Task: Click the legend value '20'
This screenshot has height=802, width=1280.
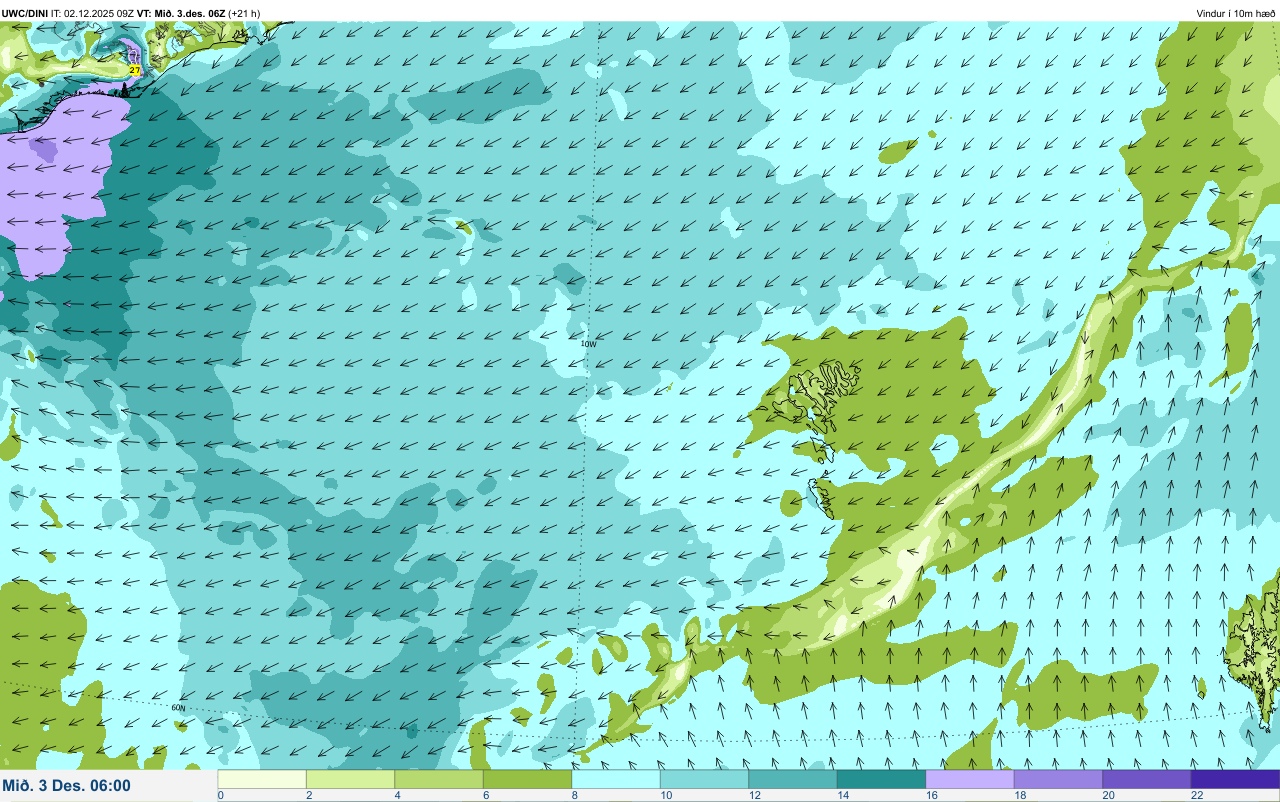Action: (x=1106, y=795)
